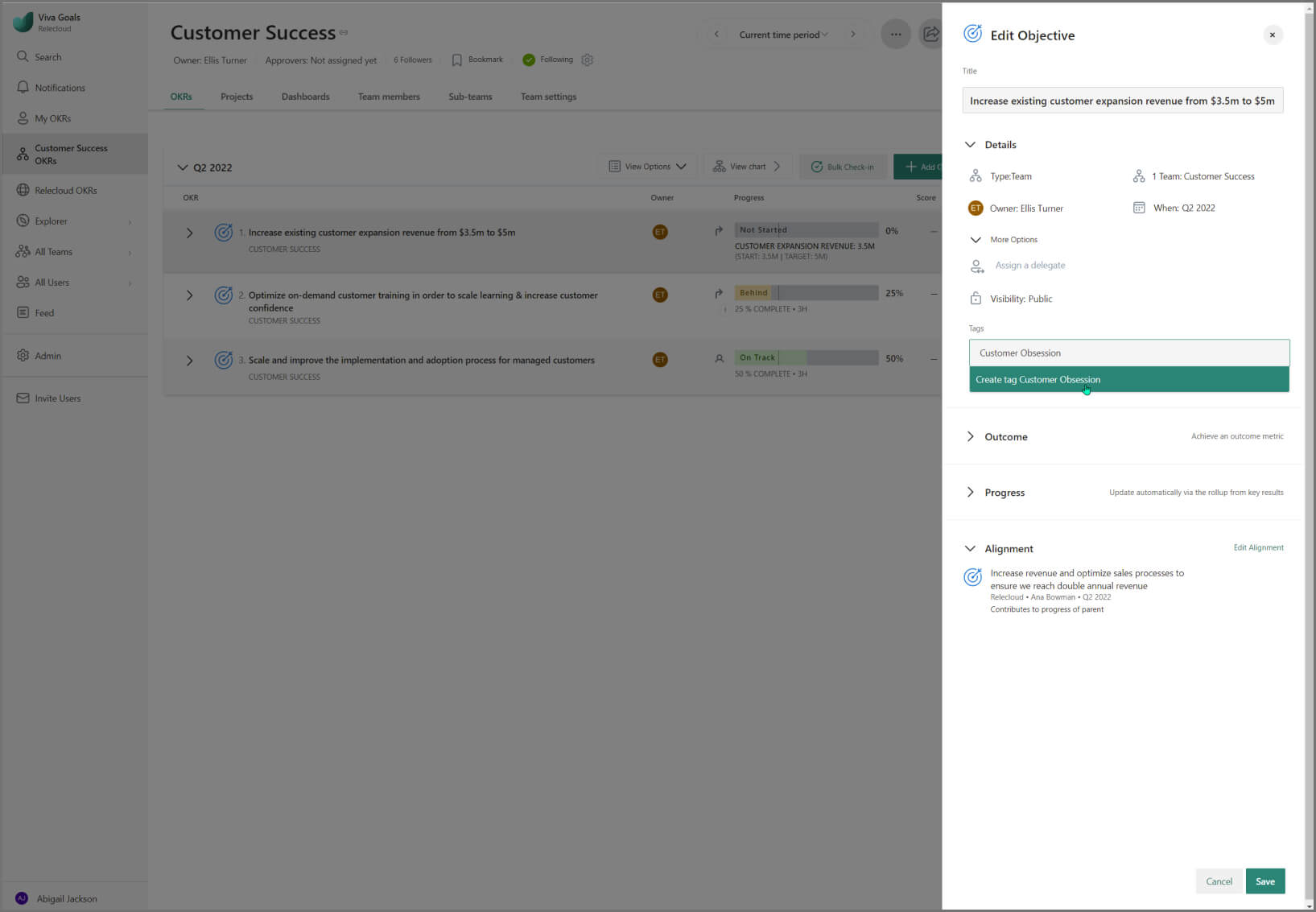Viewport: 1316px width, 912px height.
Task: Click Edit Alignment link
Action: point(1258,548)
